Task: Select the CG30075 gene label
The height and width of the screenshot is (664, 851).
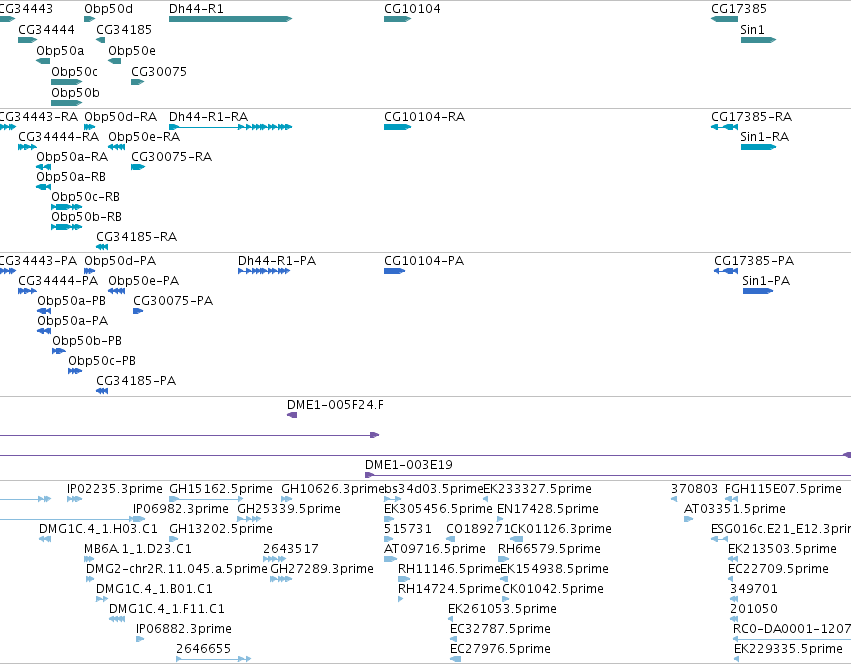Action: pos(159,72)
